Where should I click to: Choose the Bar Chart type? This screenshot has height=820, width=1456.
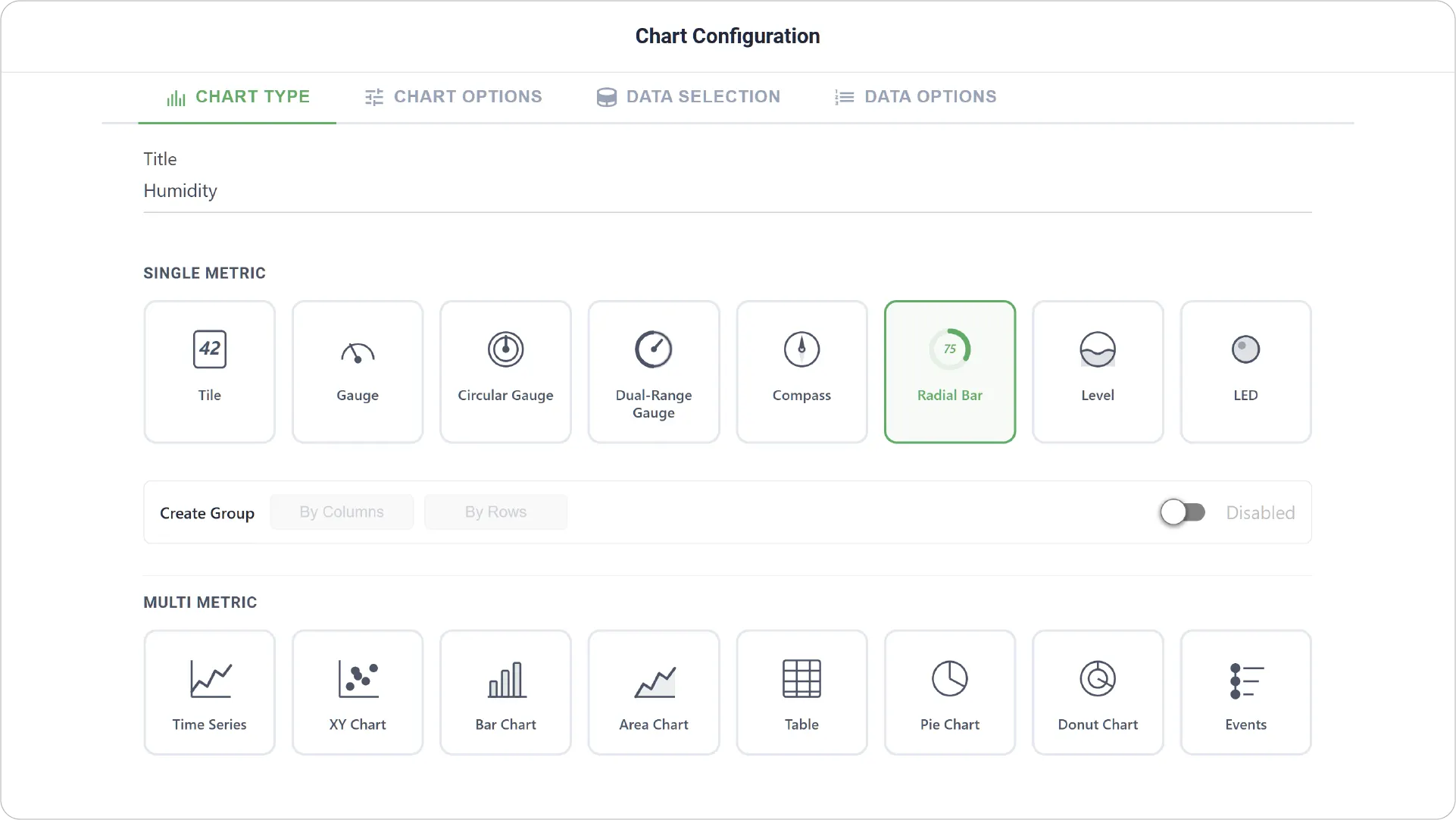[x=505, y=693]
